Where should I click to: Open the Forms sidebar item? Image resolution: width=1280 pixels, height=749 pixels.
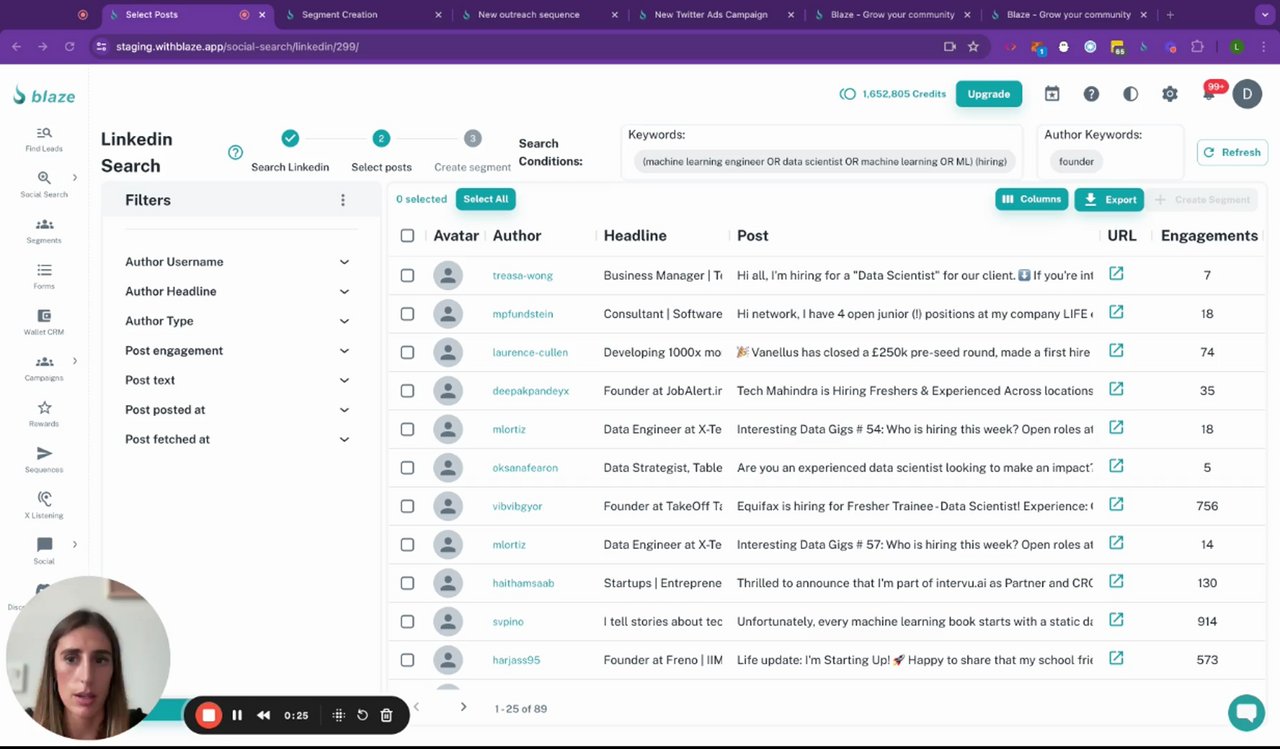click(x=44, y=276)
